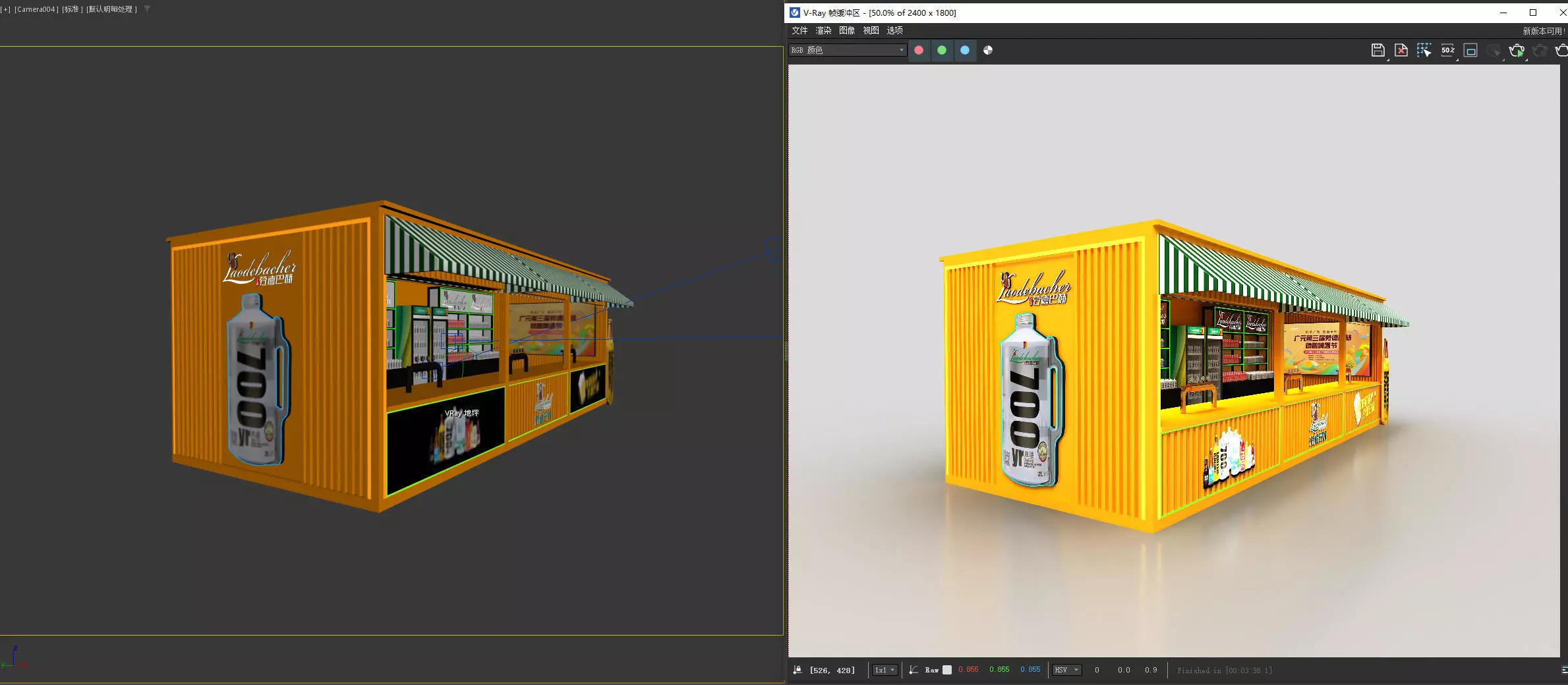Click the curve/Raw color mode icon

(914, 670)
